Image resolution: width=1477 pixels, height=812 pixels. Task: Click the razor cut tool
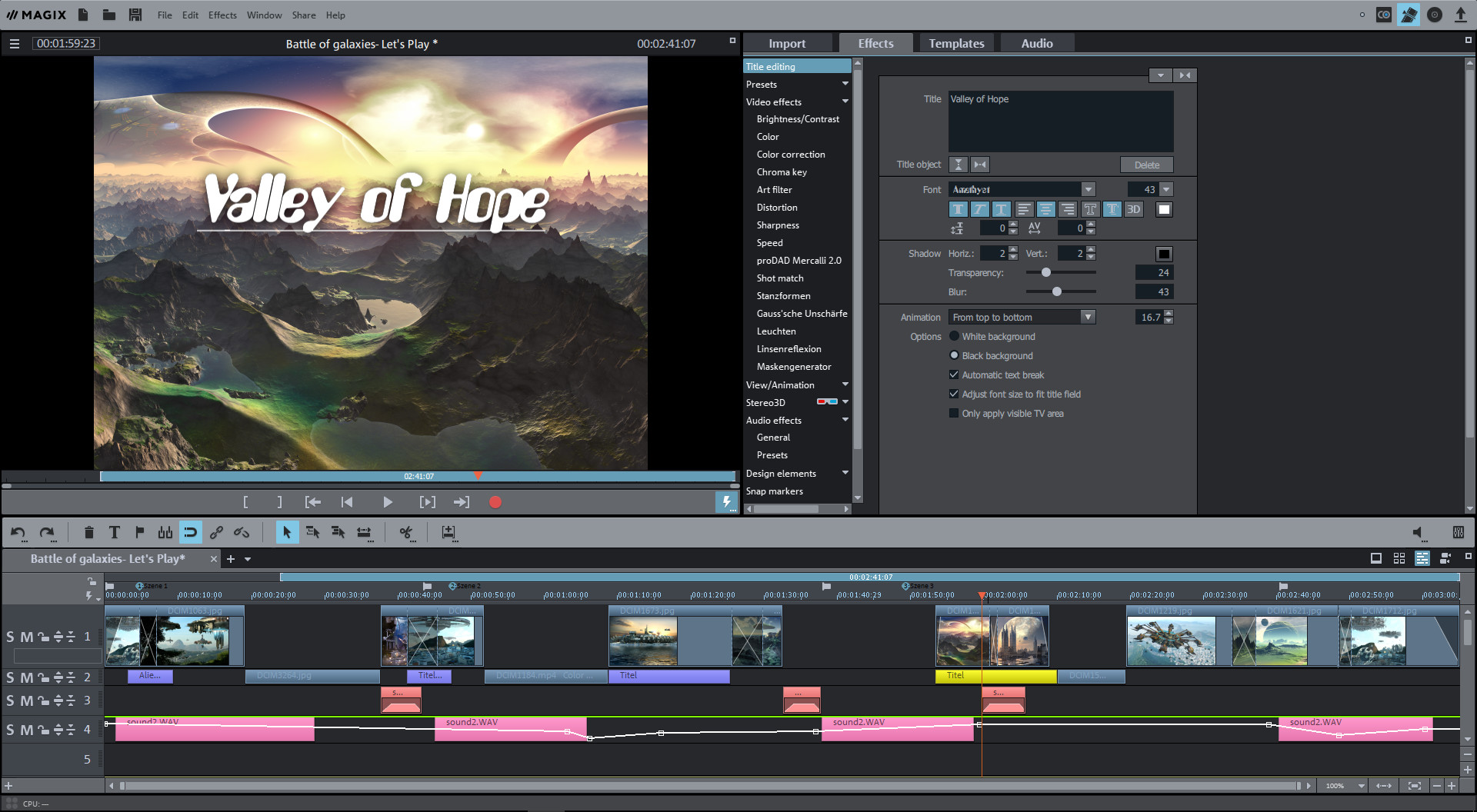(x=405, y=532)
